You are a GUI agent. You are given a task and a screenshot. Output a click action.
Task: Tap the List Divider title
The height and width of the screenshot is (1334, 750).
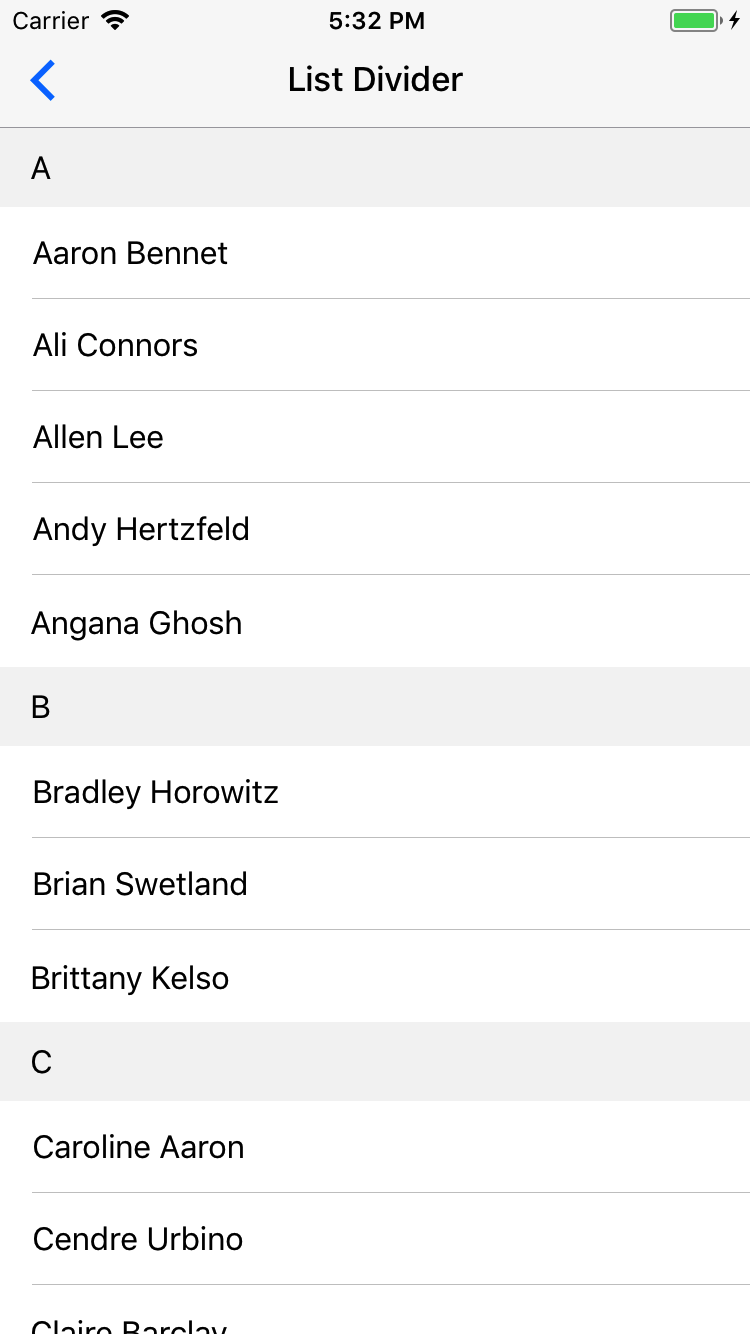click(x=375, y=80)
